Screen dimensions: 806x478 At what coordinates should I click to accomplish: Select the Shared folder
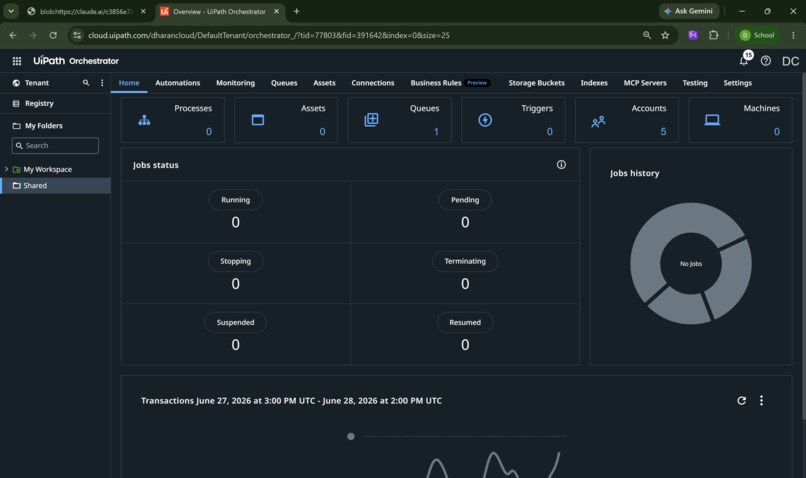tap(55, 186)
